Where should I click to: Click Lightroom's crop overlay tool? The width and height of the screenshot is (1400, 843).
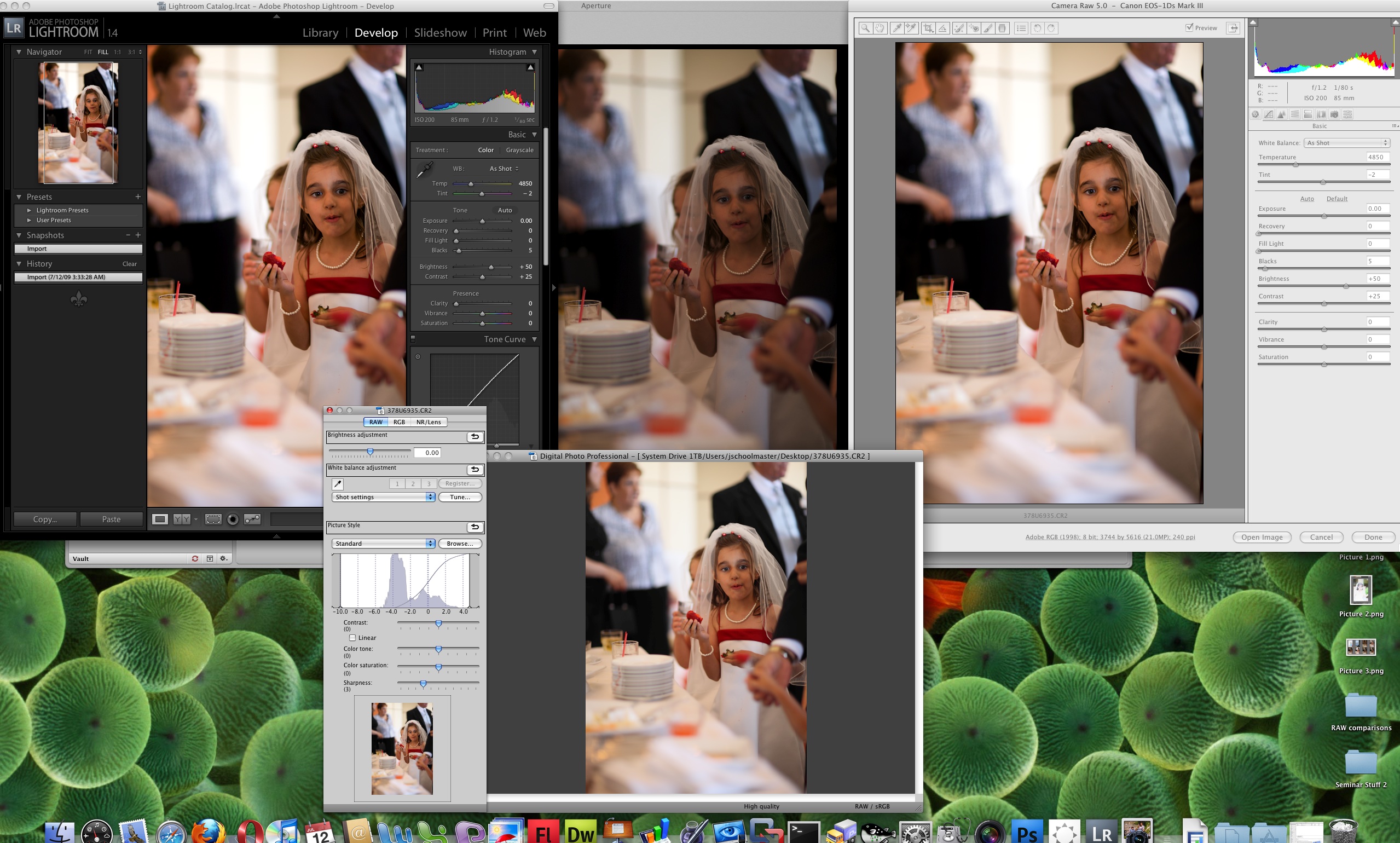(213, 519)
